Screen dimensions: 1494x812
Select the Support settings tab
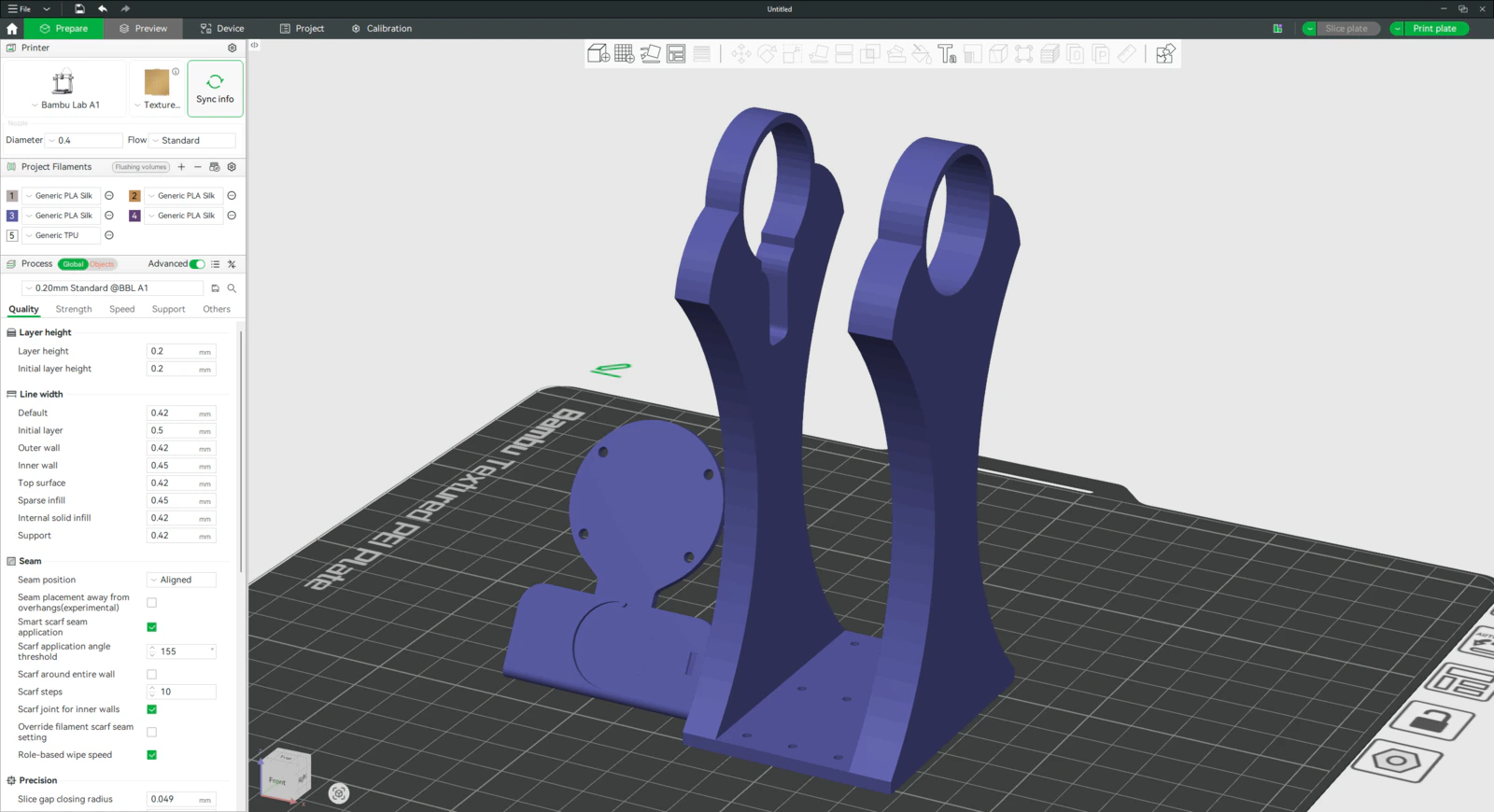169,309
